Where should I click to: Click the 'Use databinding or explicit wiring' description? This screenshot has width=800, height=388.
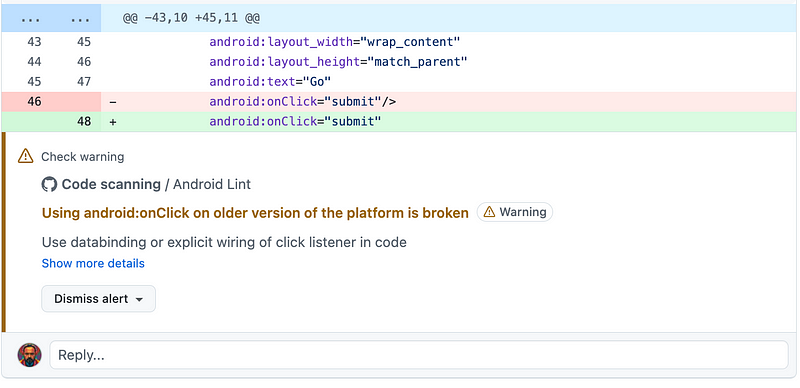224,242
